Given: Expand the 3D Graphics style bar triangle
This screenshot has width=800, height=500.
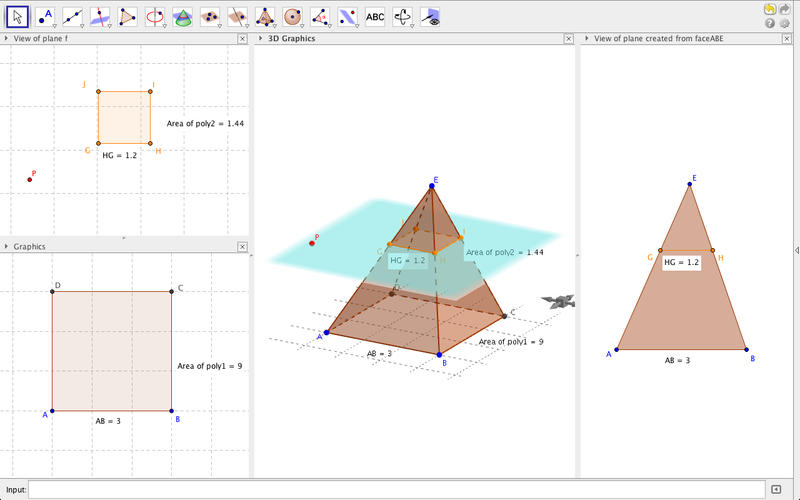Looking at the screenshot, I should point(260,39).
